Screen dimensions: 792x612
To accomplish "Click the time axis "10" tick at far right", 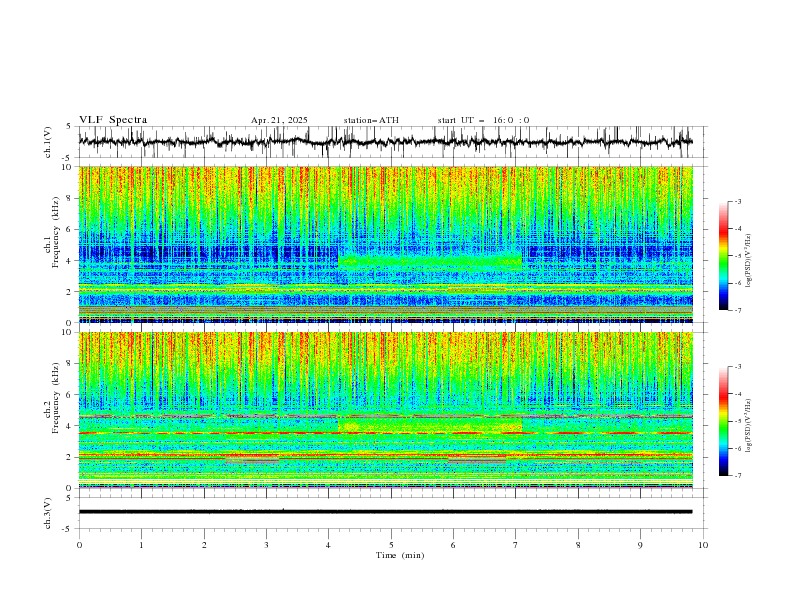I will 703,545.
